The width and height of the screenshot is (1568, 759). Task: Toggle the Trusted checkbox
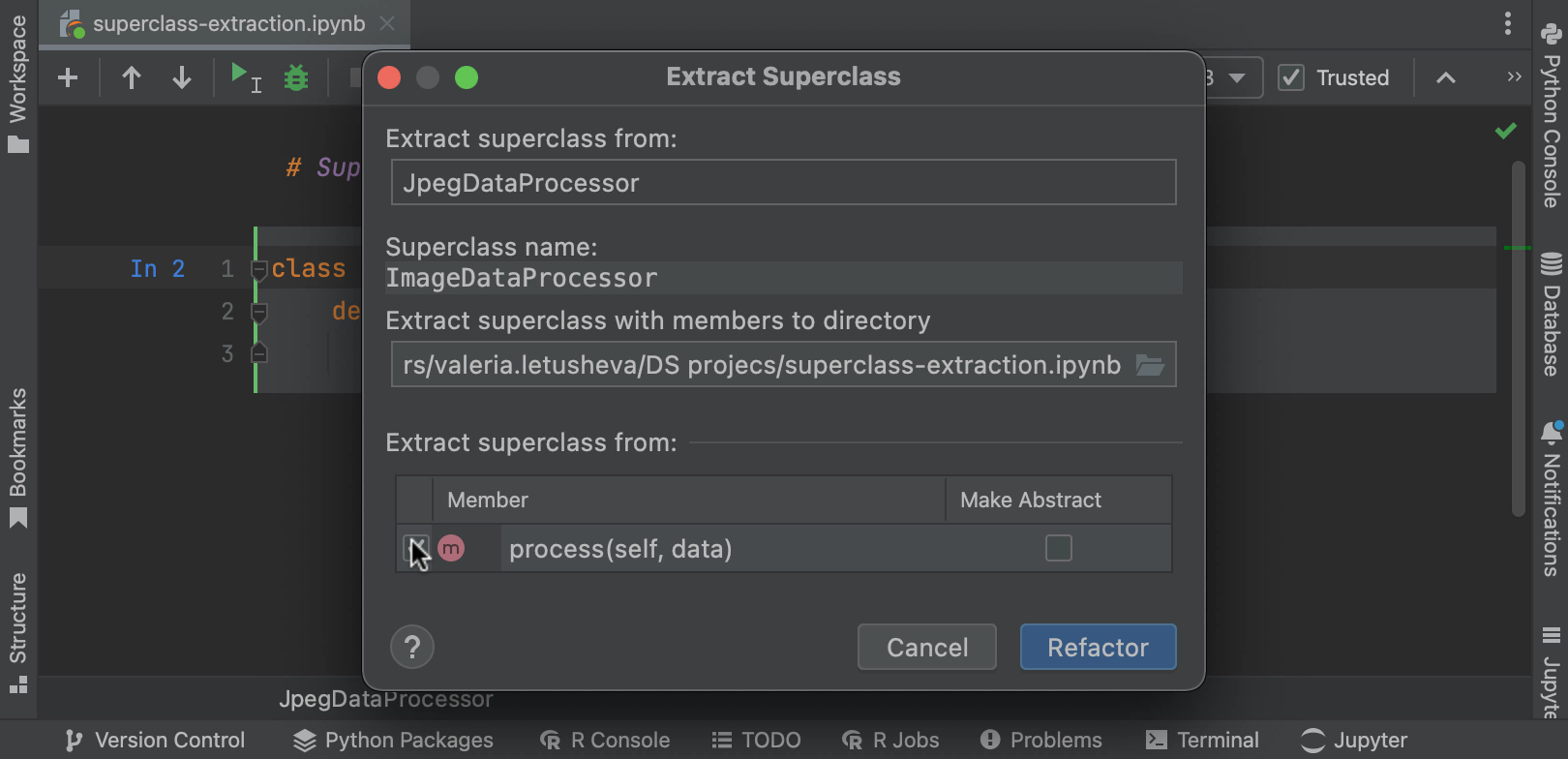pos(1291,77)
